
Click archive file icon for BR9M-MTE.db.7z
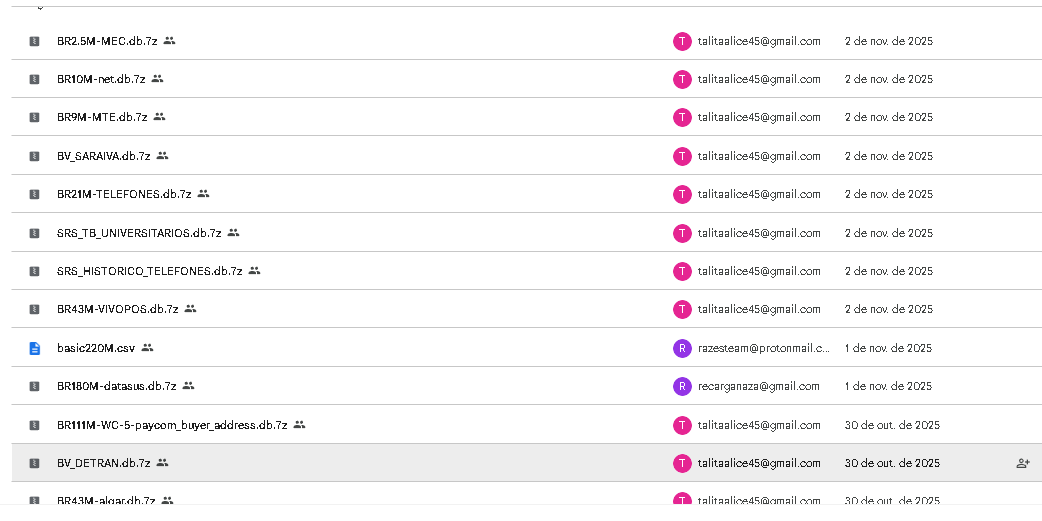coord(35,117)
